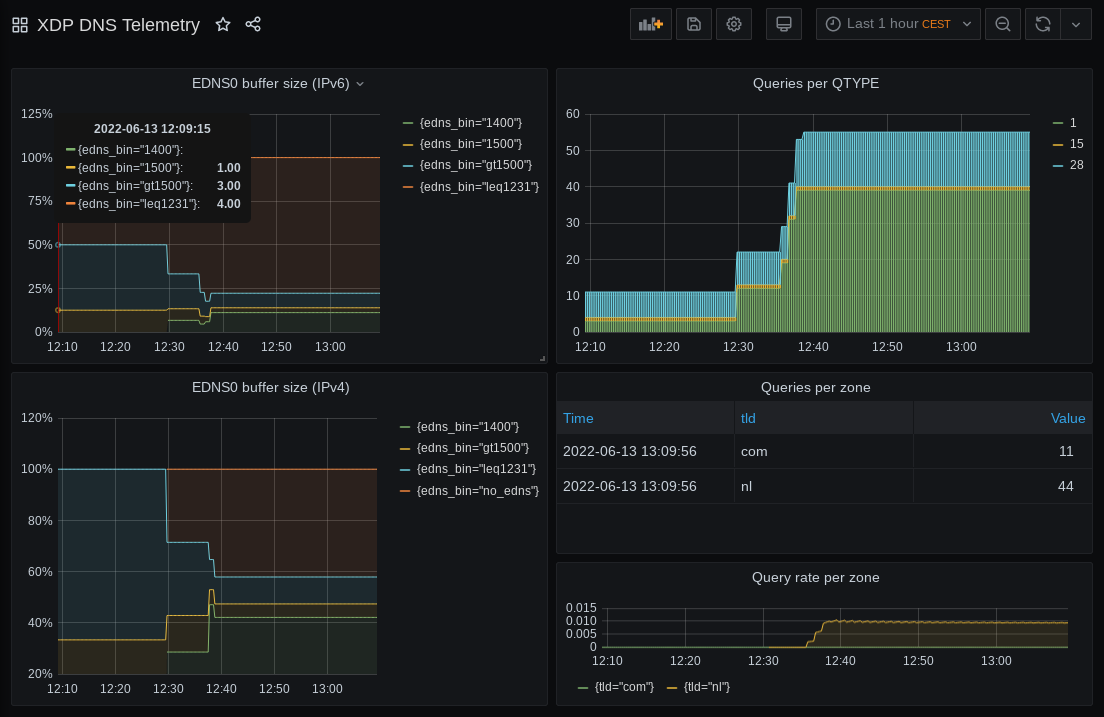The width and height of the screenshot is (1104, 717).
Task: Toggle QTYPE 28 series in legend
Action: click(1076, 165)
